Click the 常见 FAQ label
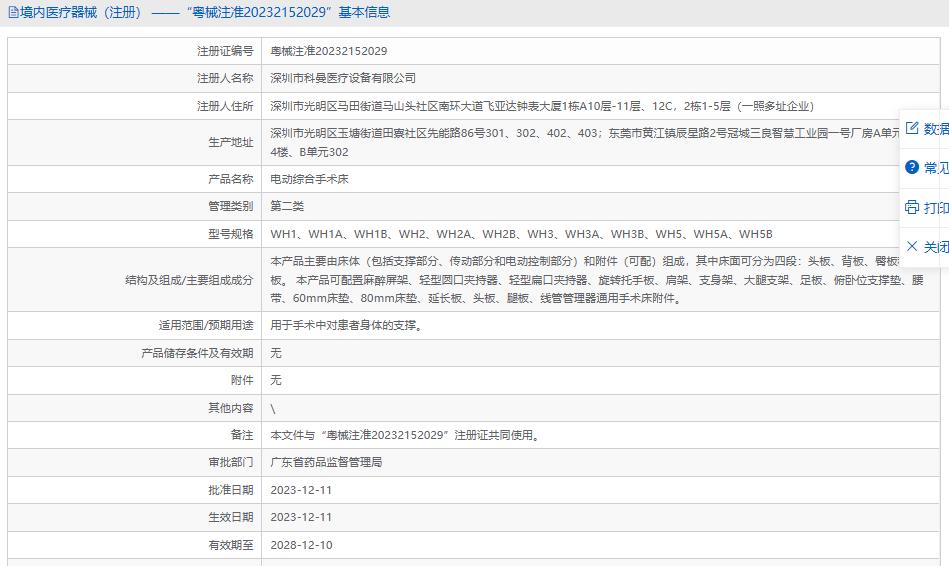Image resolution: width=949 pixels, height=566 pixels. point(936,168)
